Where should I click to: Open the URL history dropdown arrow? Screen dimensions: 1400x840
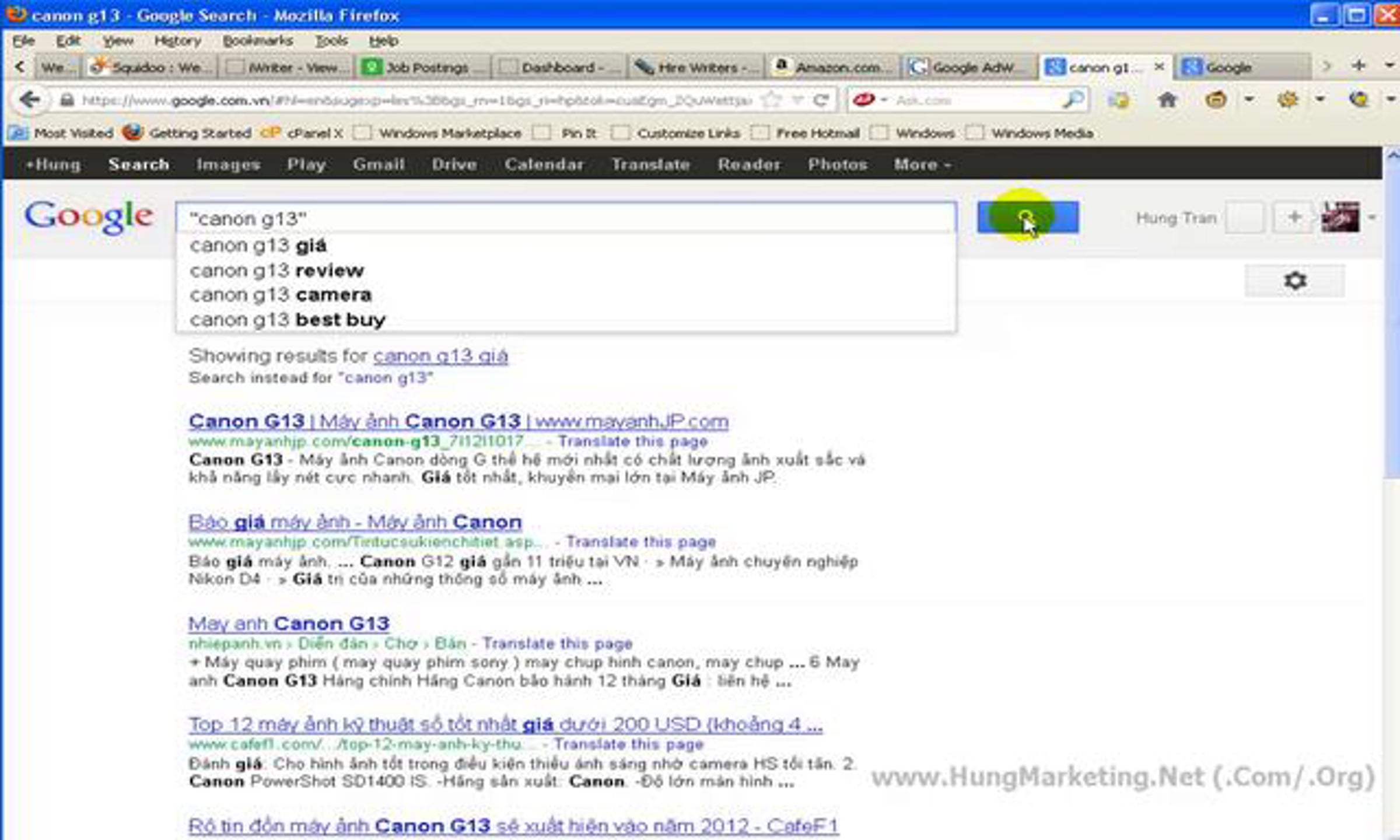tap(797, 100)
